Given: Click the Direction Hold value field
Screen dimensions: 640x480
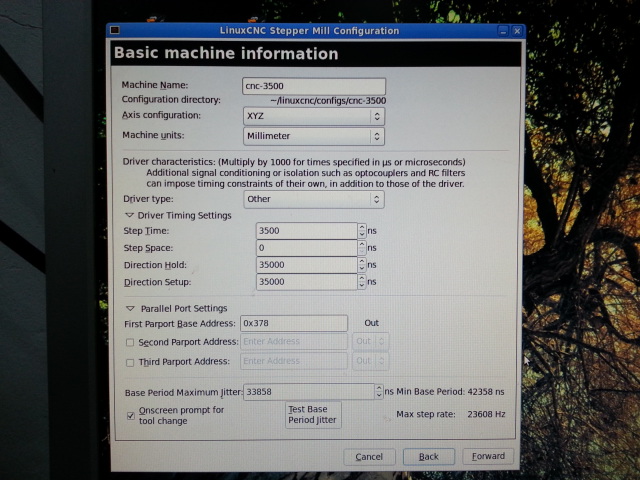Looking at the screenshot, I should [307, 265].
